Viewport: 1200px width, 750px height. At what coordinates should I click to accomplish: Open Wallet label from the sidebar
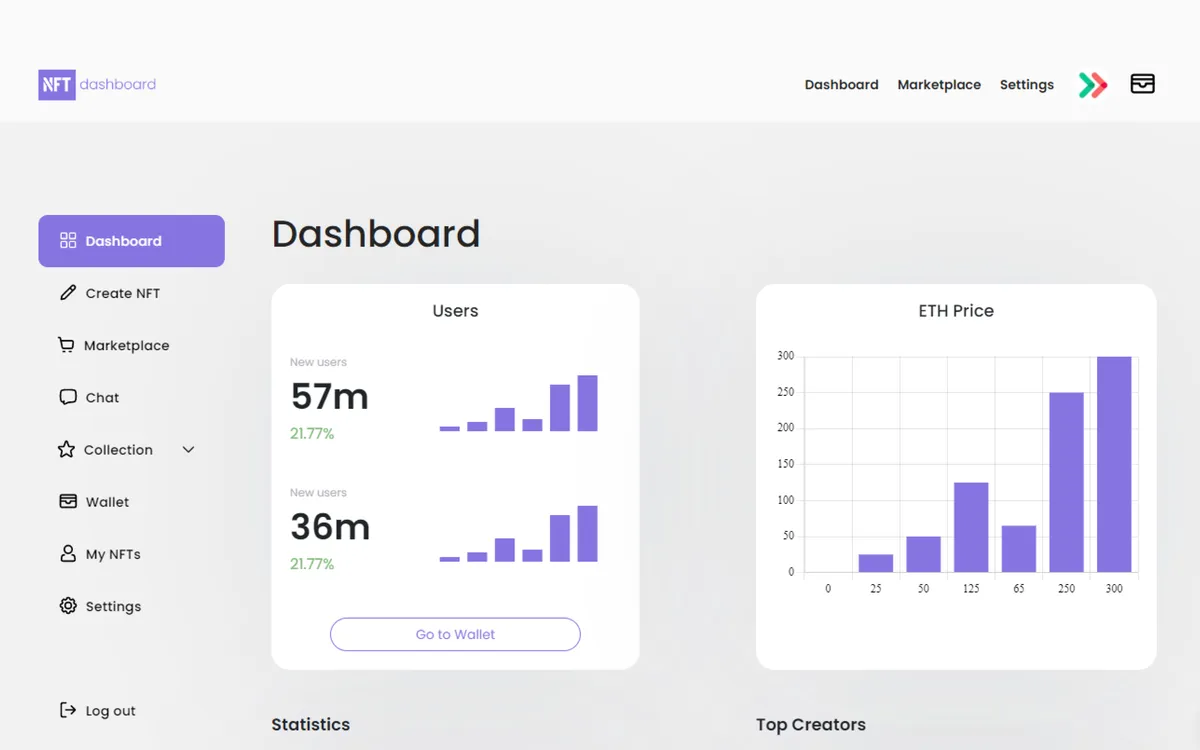click(108, 502)
